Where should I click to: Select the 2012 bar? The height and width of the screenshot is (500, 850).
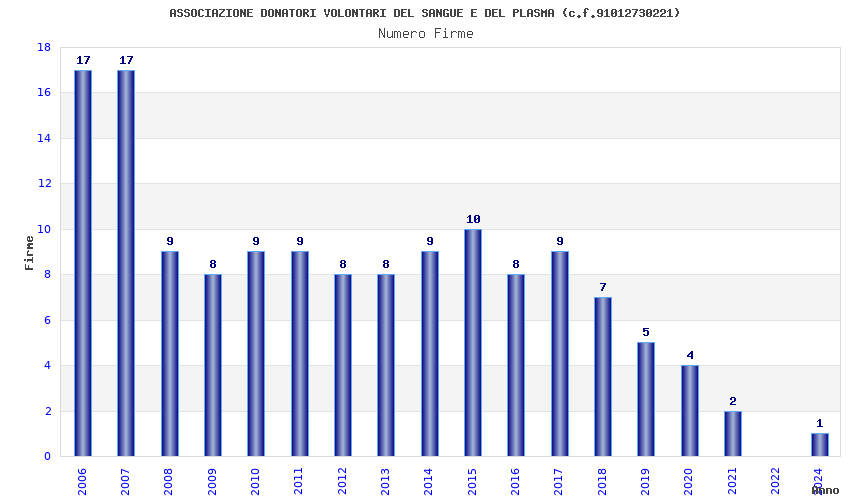[x=343, y=365]
